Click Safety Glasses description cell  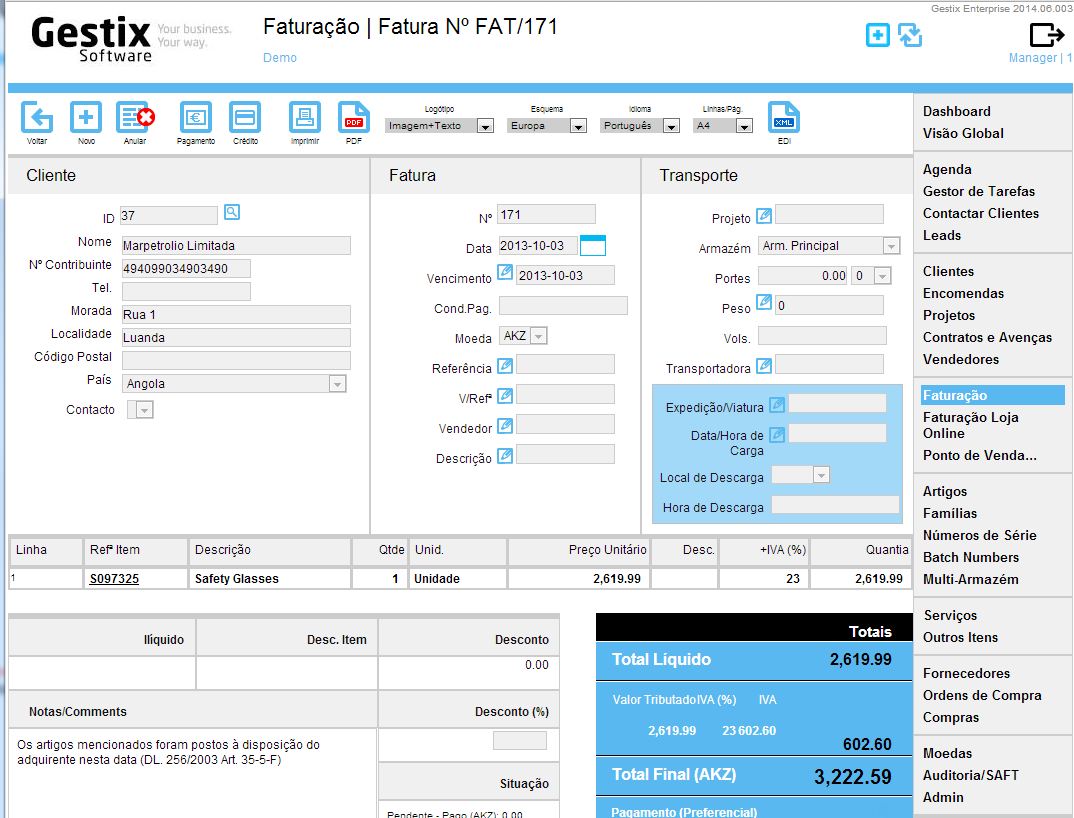(270, 579)
